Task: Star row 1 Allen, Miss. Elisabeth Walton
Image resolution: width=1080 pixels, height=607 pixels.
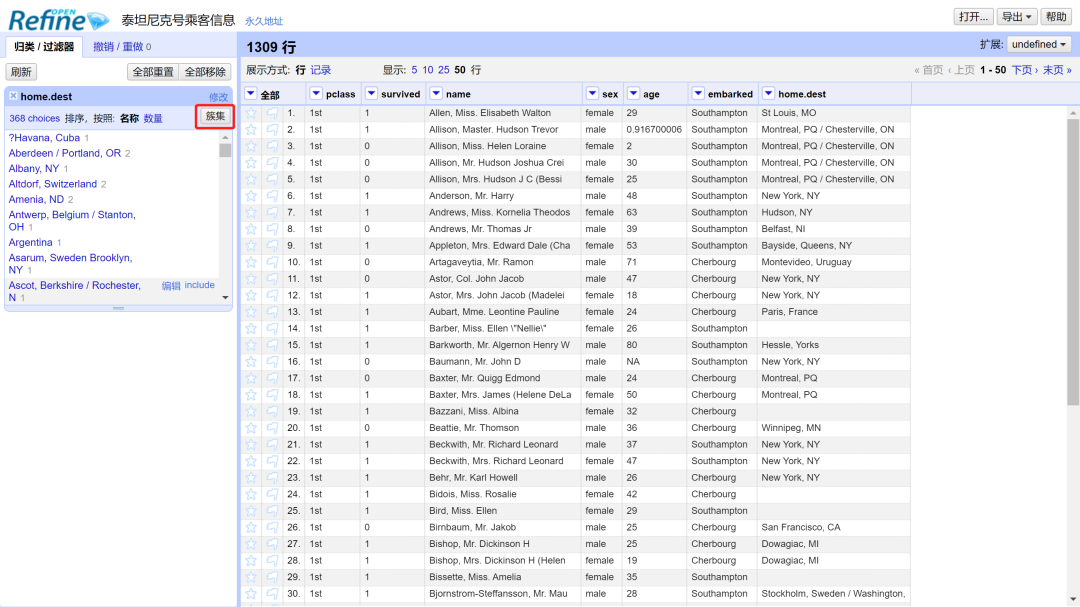Action: (x=251, y=113)
